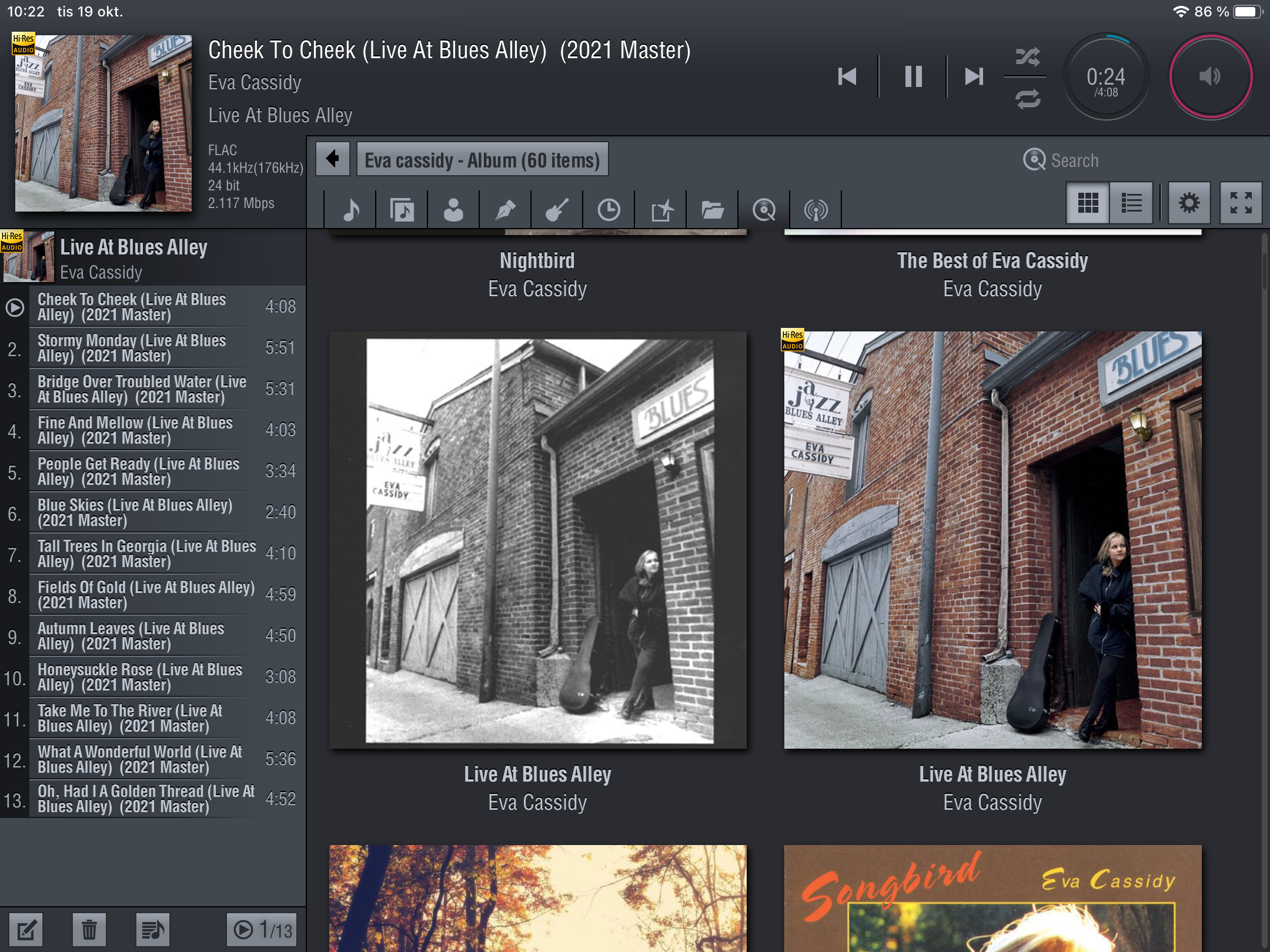Check the Wi-Fi status icon
The image size is (1270, 952).
pos(1180,12)
